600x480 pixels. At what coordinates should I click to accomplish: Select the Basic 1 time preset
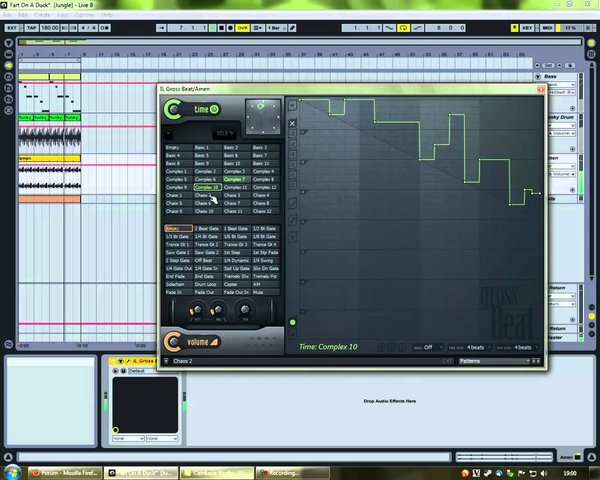click(x=207, y=147)
